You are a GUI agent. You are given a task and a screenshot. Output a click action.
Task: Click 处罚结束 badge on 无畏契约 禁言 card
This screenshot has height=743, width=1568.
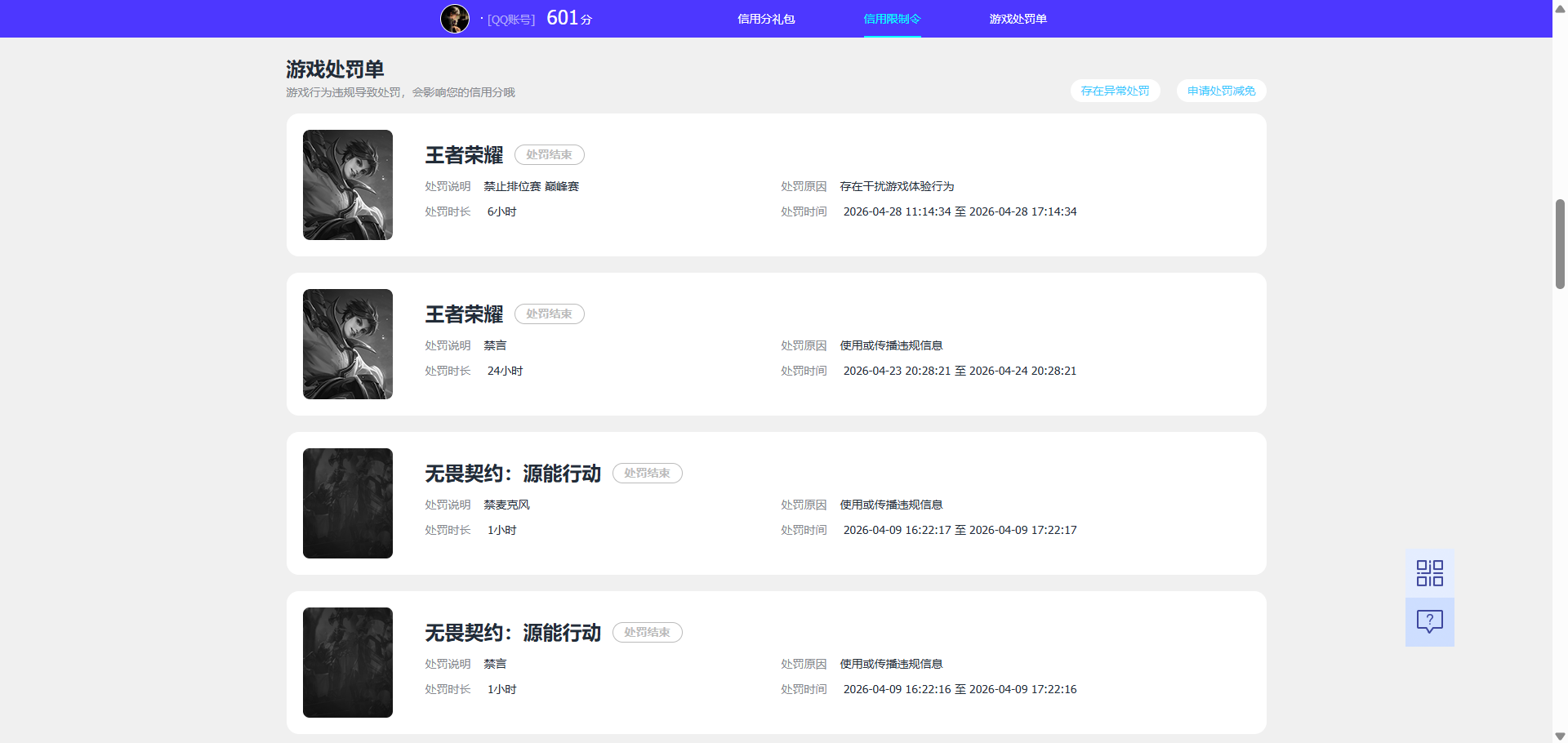(x=647, y=632)
